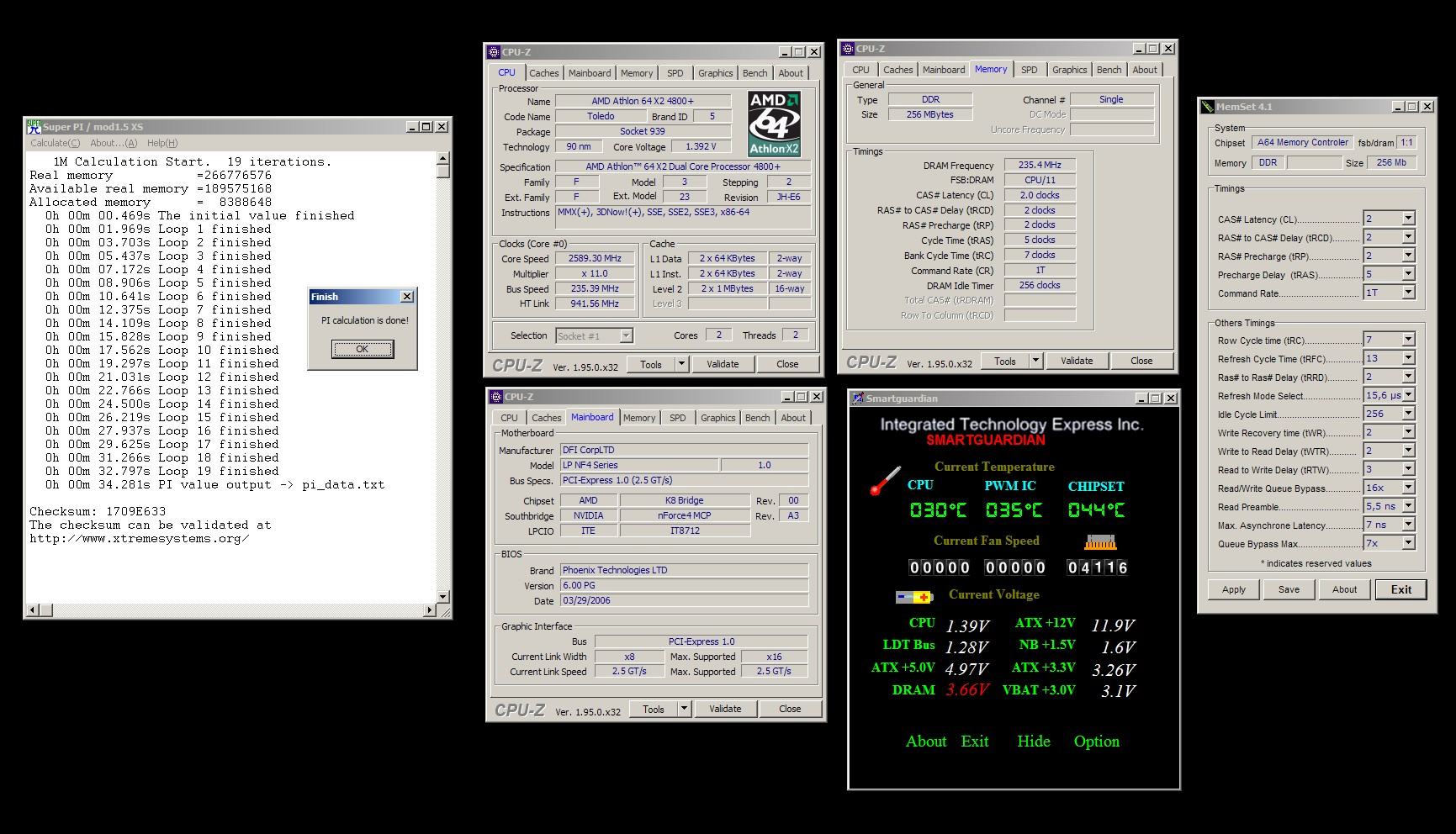1456x834 pixels.
Task: Click Save in MemSet
Action: 1289,589
